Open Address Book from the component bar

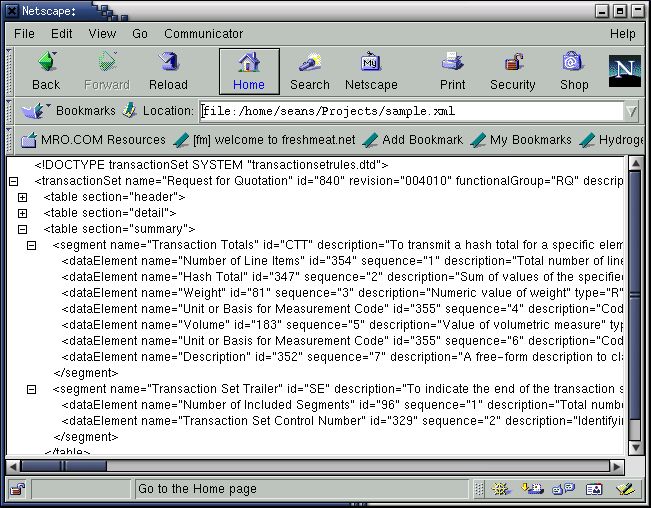coord(594,489)
